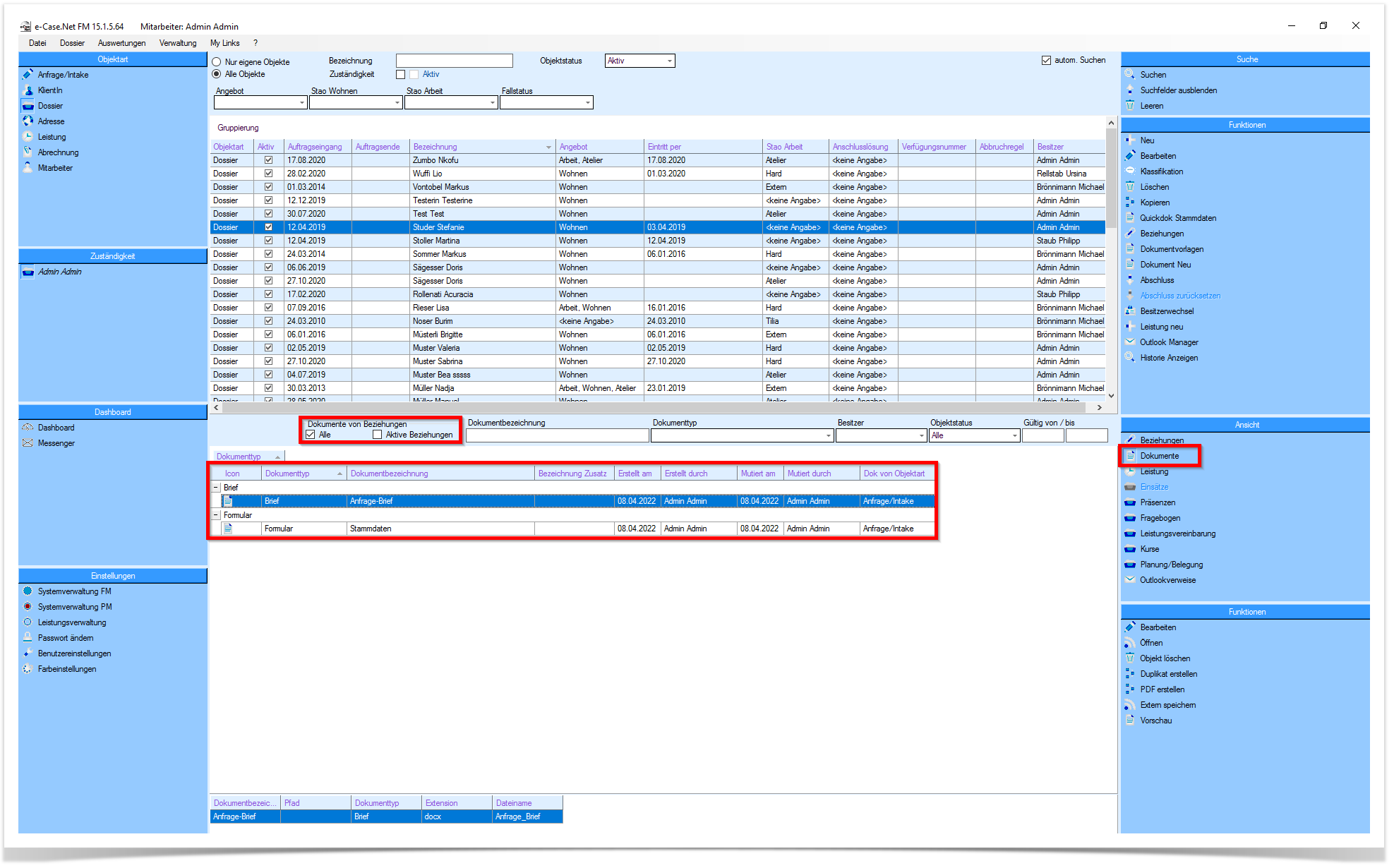
Task: Click Duplikat erstellen function
Action: [x=1168, y=674]
